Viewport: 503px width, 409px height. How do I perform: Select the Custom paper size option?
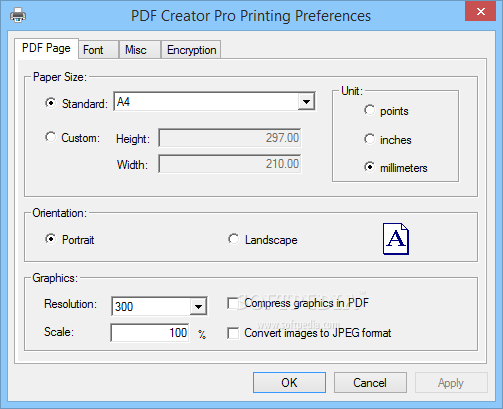click(x=50, y=137)
